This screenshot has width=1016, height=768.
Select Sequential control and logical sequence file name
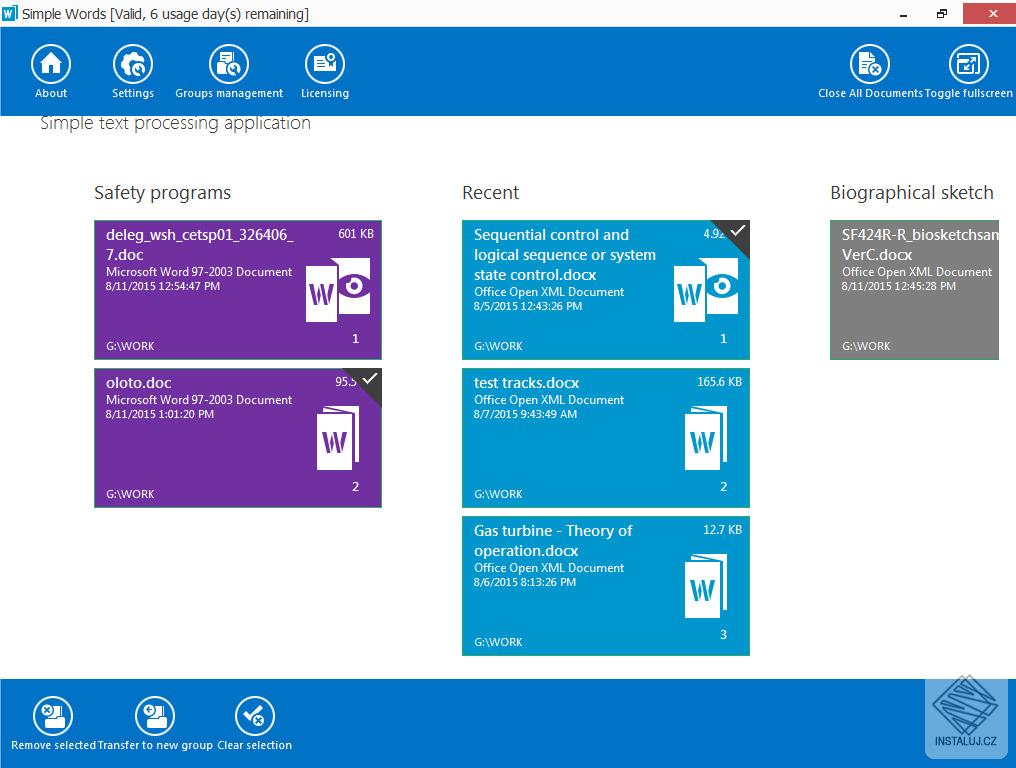(564, 255)
